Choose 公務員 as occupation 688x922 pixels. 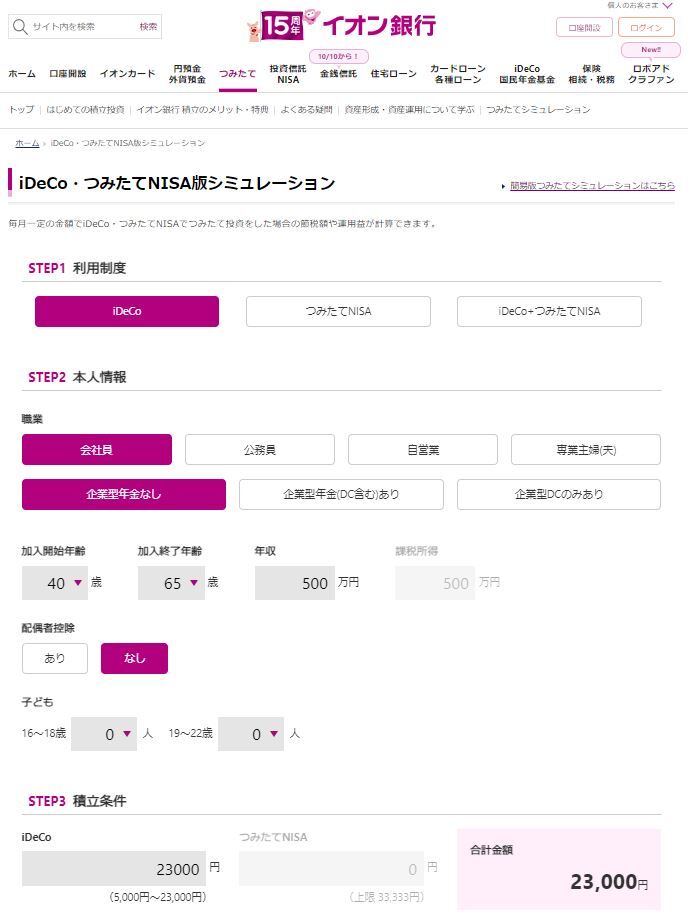260,450
